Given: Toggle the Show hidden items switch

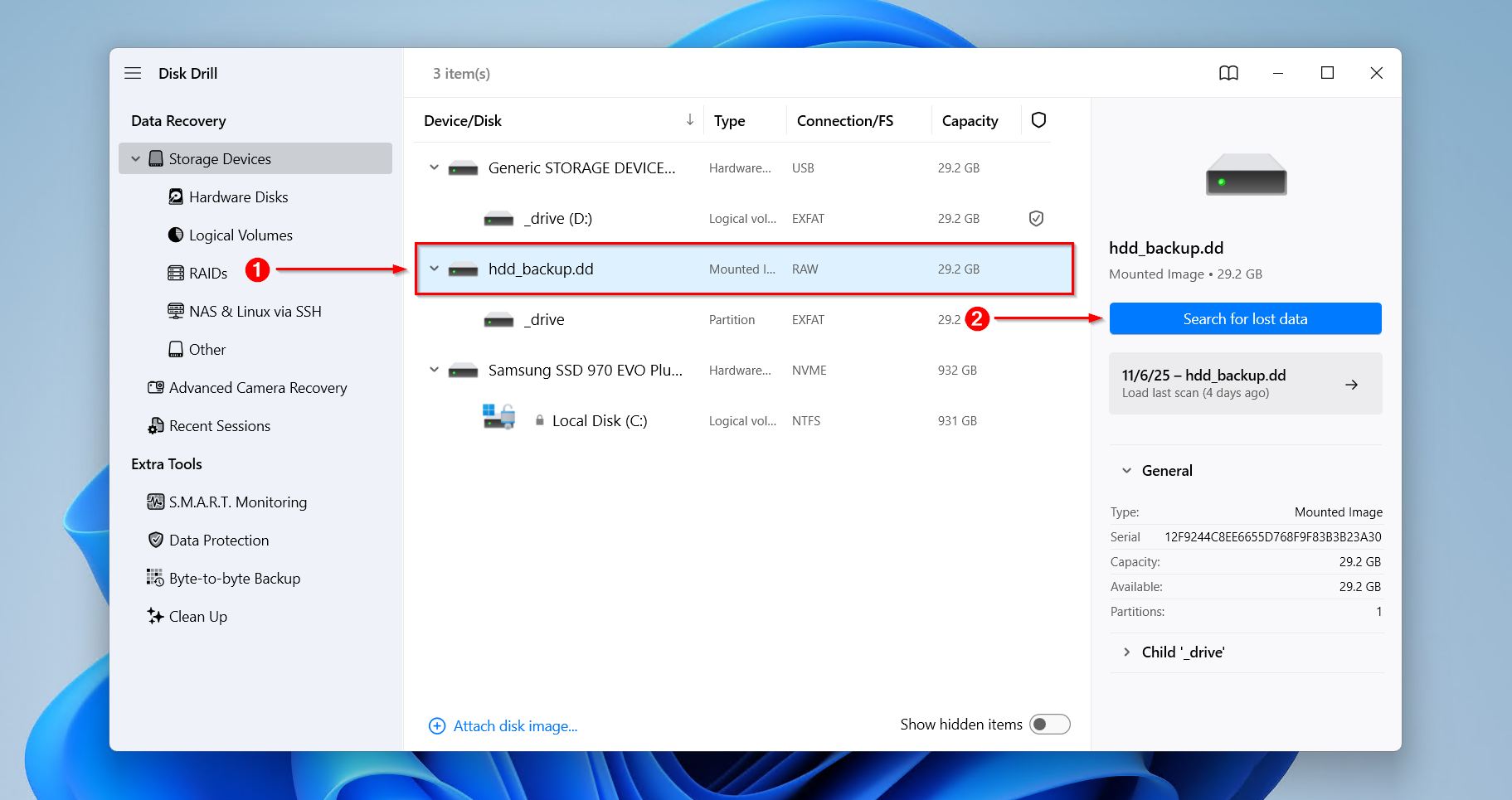Looking at the screenshot, I should tap(1049, 725).
